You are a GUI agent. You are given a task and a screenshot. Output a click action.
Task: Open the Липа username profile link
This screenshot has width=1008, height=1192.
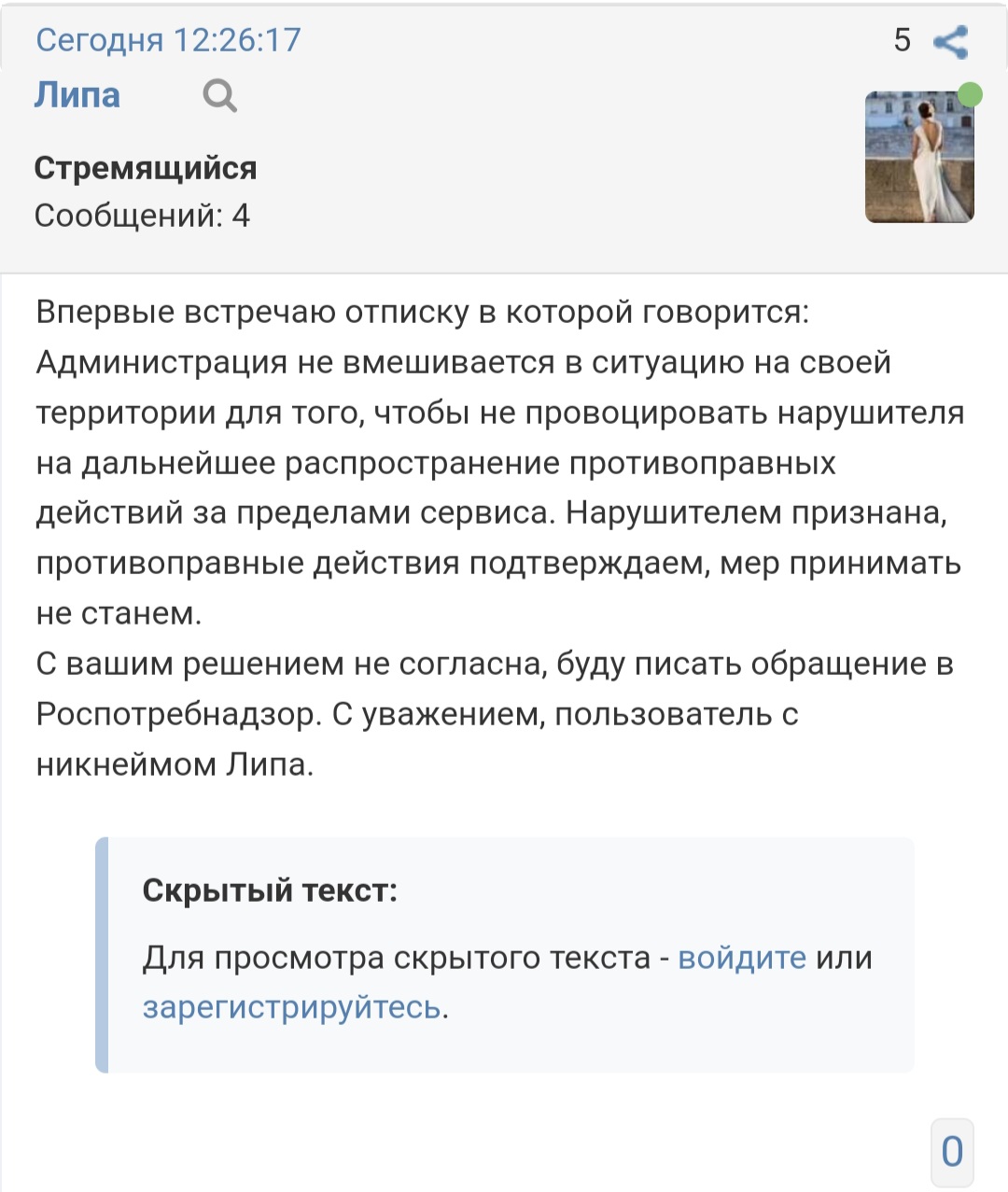point(77,95)
